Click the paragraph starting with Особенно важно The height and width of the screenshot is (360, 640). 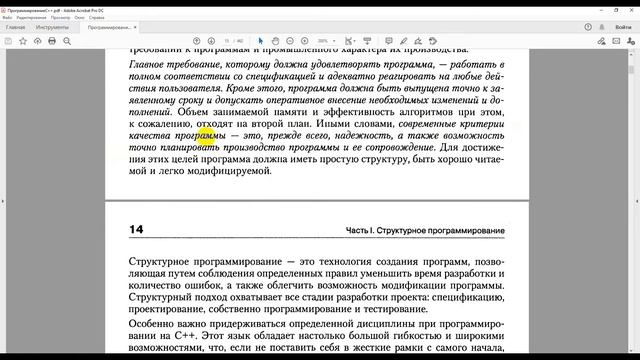(x=316, y=336)
